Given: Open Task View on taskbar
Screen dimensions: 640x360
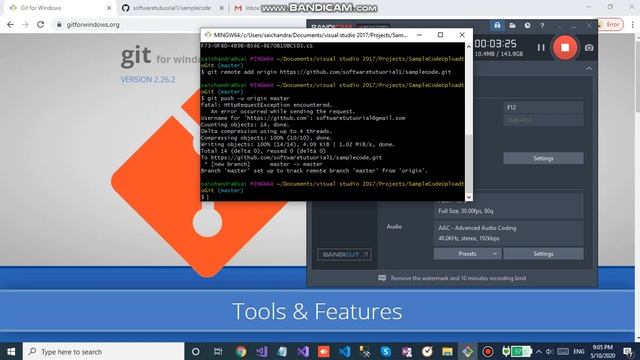Looking at the screenshot, I should click(218, 351).
